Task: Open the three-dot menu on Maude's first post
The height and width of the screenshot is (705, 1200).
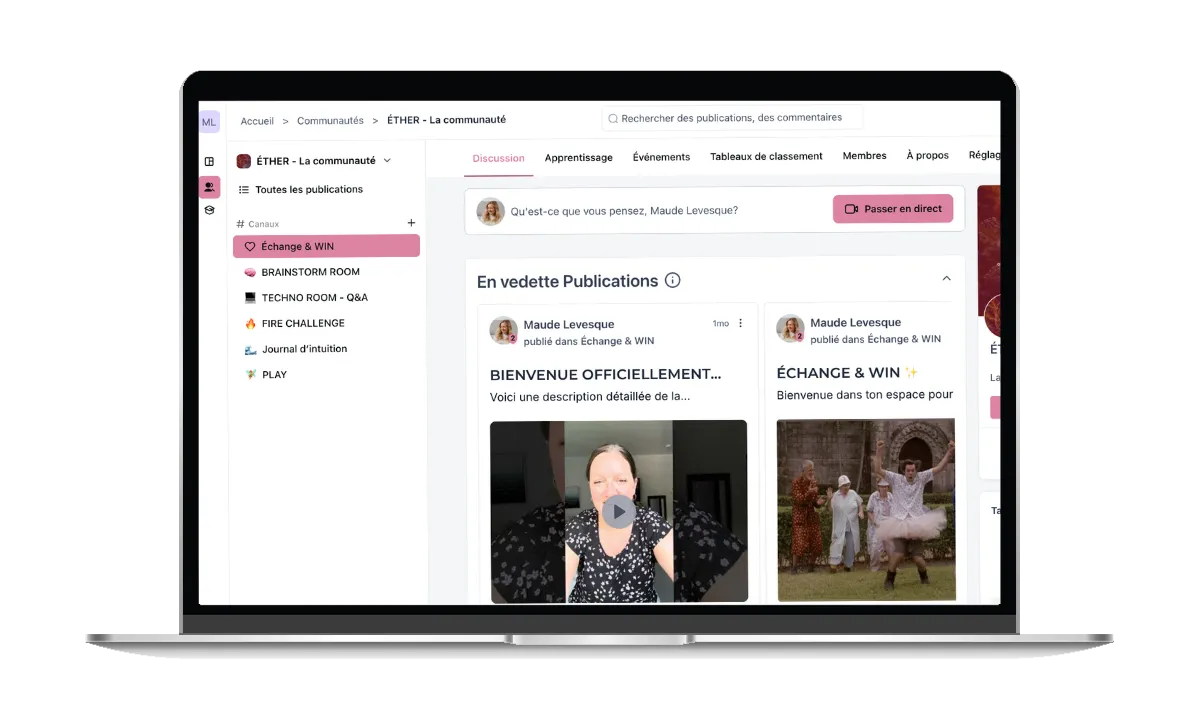Action: click(x=741, y=323)
